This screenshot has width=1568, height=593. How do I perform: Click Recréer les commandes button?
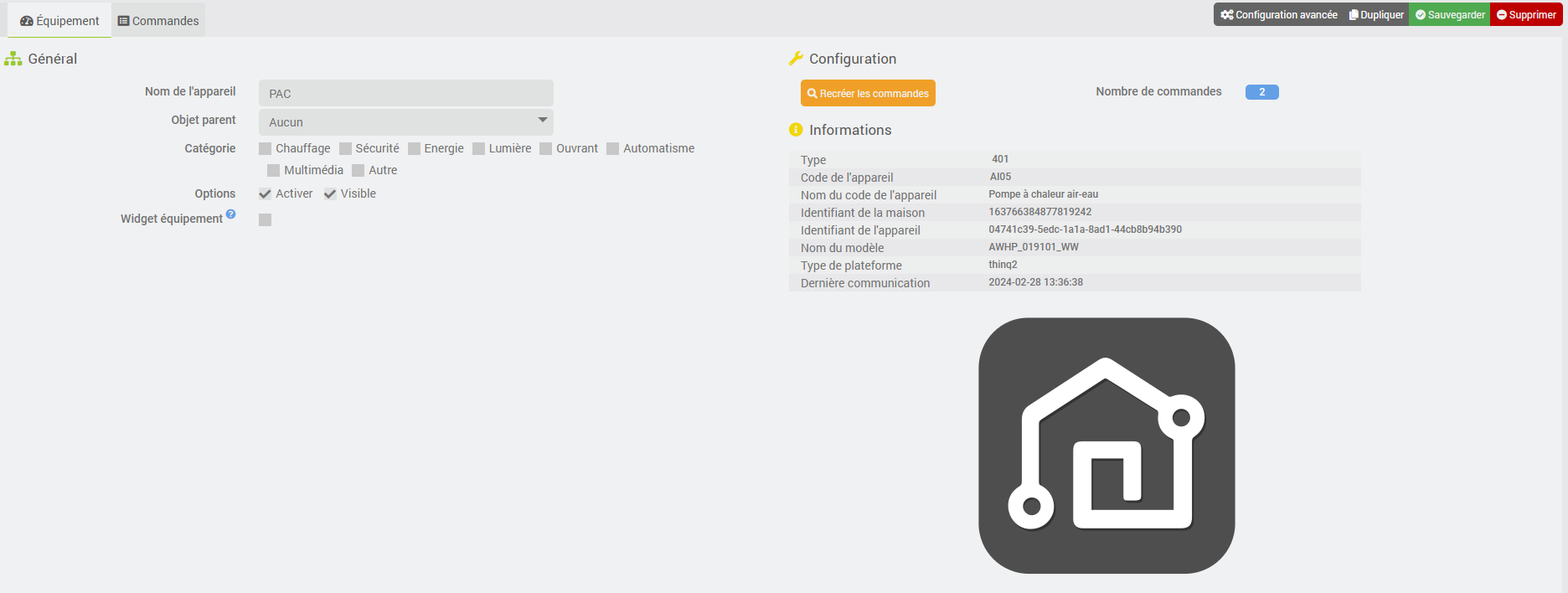[868, 93]
